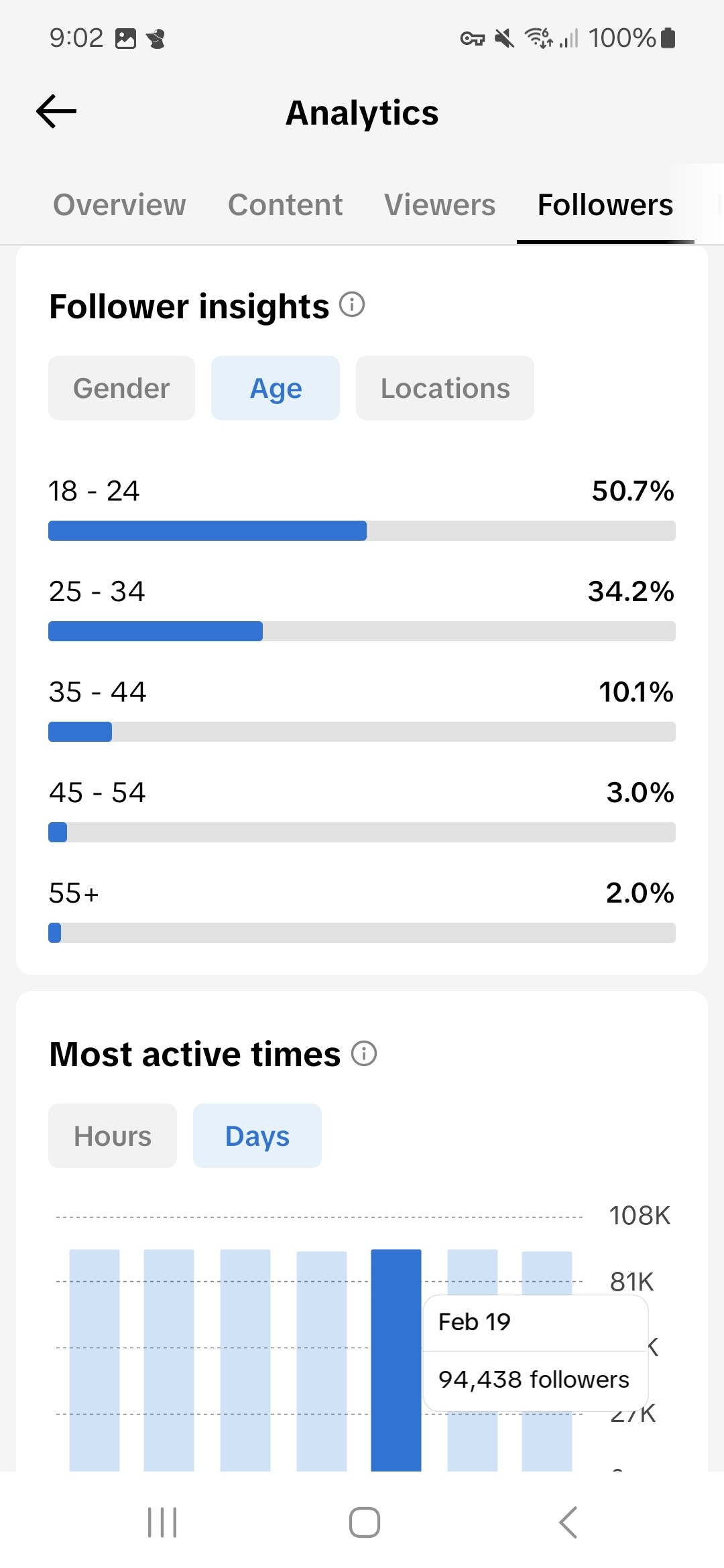
Task: Tap the 18 - 24 age progress bar
Action: tap(362, 531)
